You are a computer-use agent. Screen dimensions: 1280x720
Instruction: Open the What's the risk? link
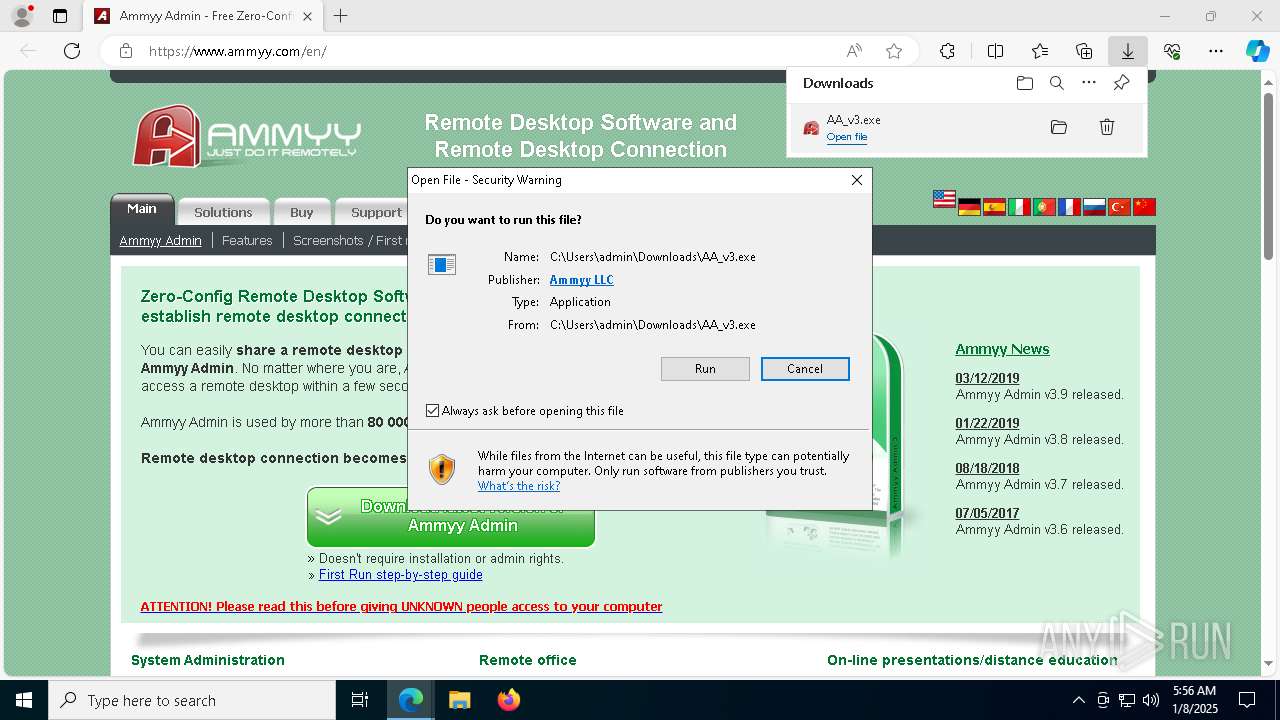(518, 486)
